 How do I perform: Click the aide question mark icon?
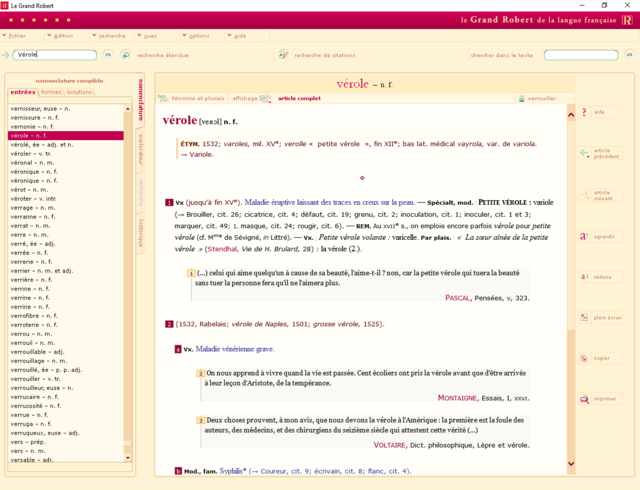pyautogui.click(x=584, y=112)
